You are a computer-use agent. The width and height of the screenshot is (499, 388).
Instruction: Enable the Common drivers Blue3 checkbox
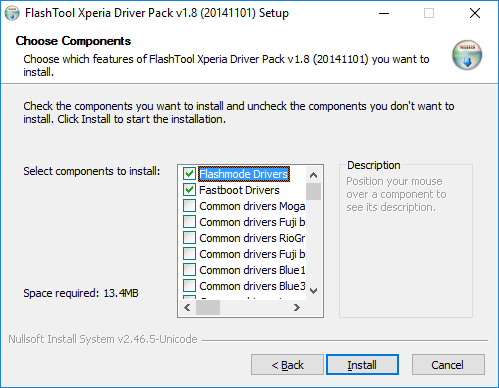189,286
